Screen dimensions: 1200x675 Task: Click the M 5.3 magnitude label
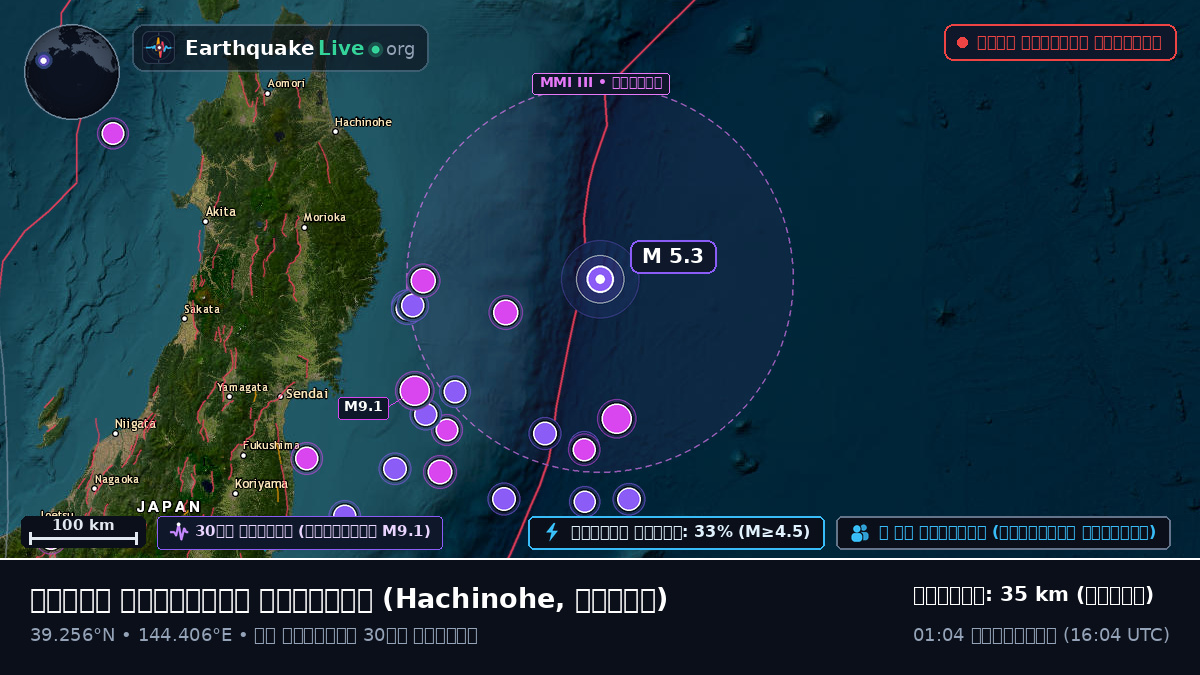click(673, 257)
